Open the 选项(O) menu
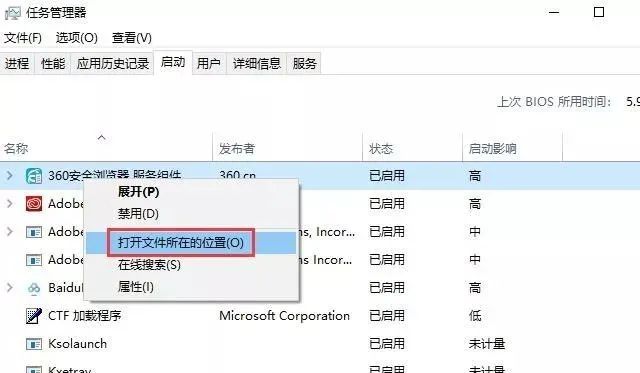 point(77,38)
